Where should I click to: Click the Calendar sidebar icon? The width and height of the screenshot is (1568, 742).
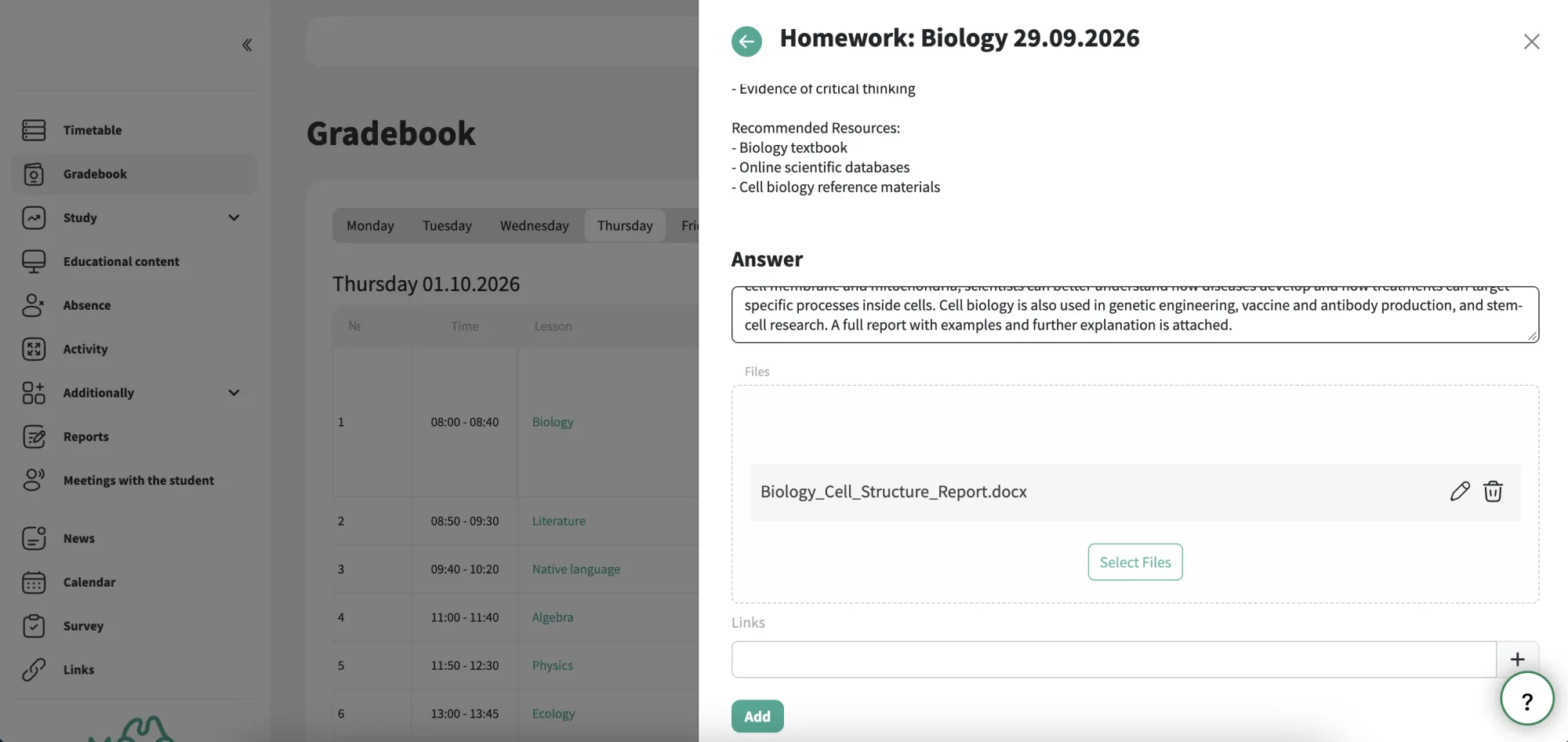click(x=34, y=582)
